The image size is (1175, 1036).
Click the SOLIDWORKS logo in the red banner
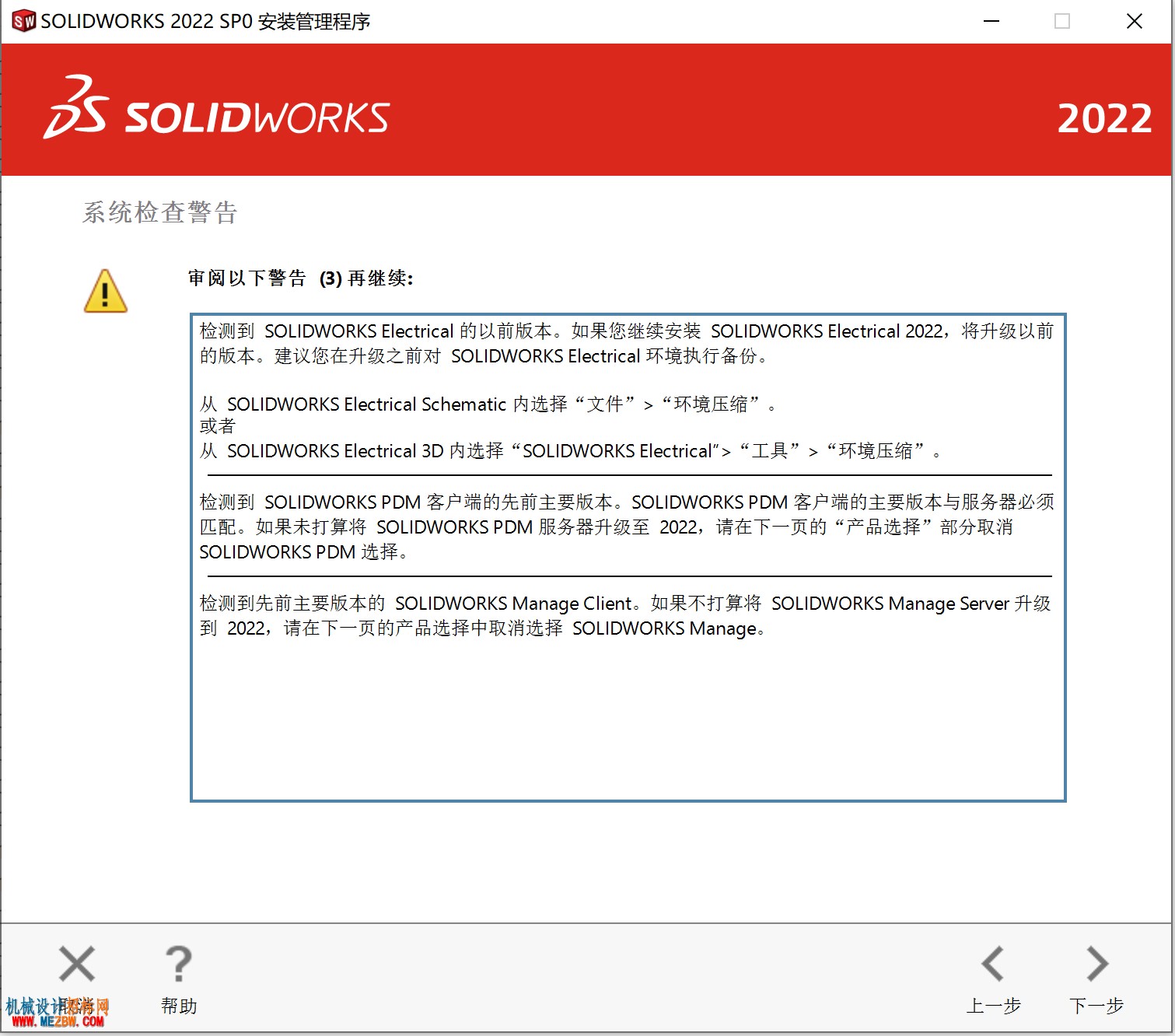coord(216,109)
